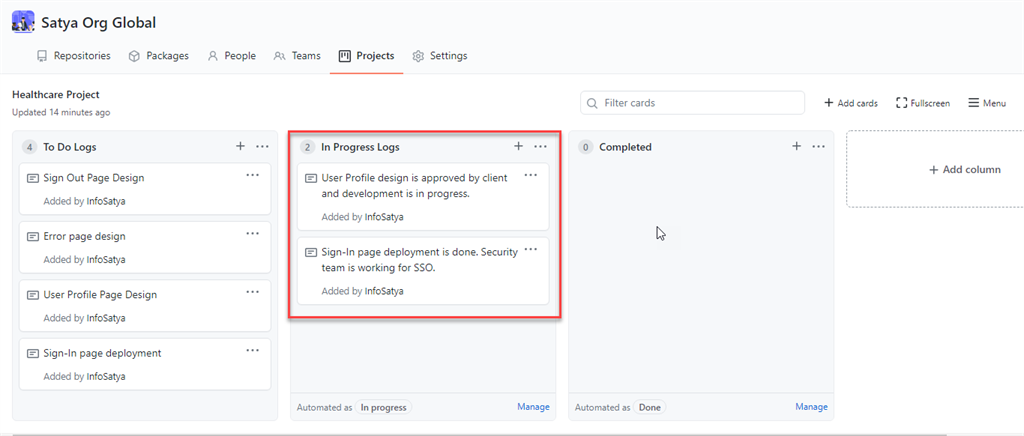Image resolution: width=1024 pixels, height=436 pixels.
Task: Add card to In Progress Logs column
Action: click(518, 146)
